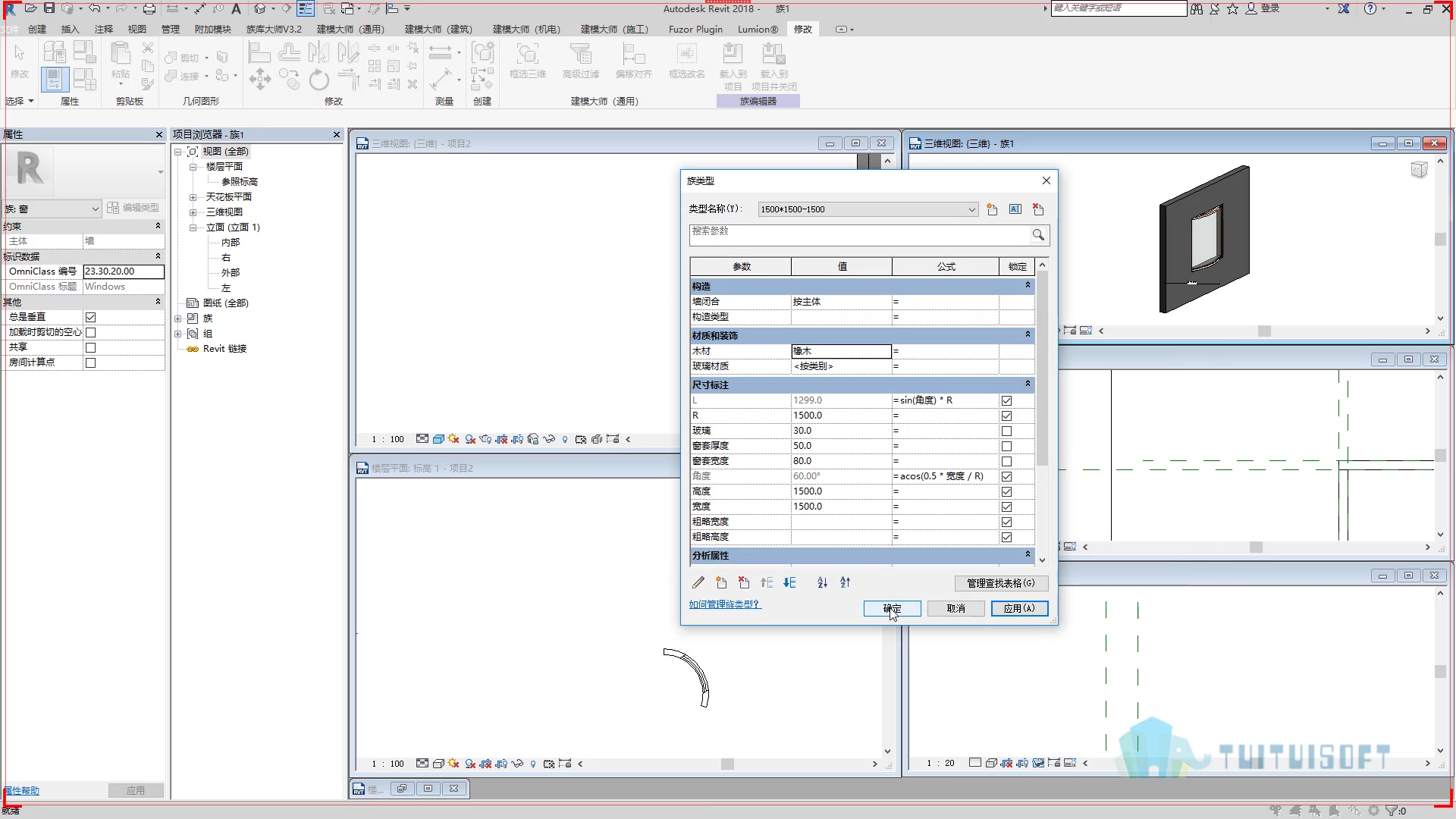Click the edit parameter pencil icon
Image resolution: width=1456 pixels, height=819 pixels.
[698, 582]
